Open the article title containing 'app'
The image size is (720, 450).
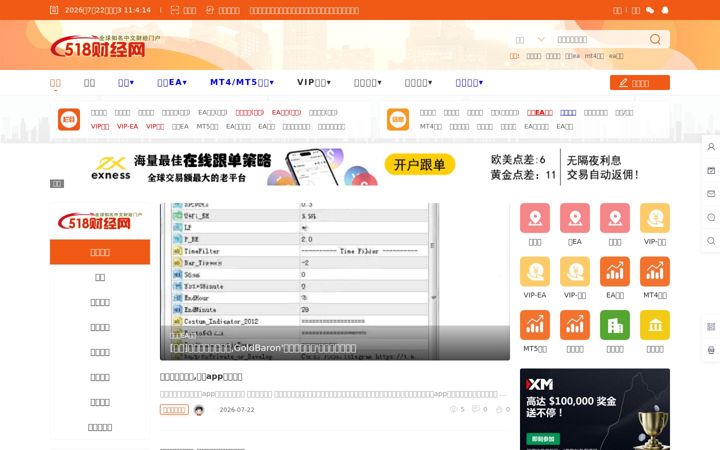tap(201, 377)
